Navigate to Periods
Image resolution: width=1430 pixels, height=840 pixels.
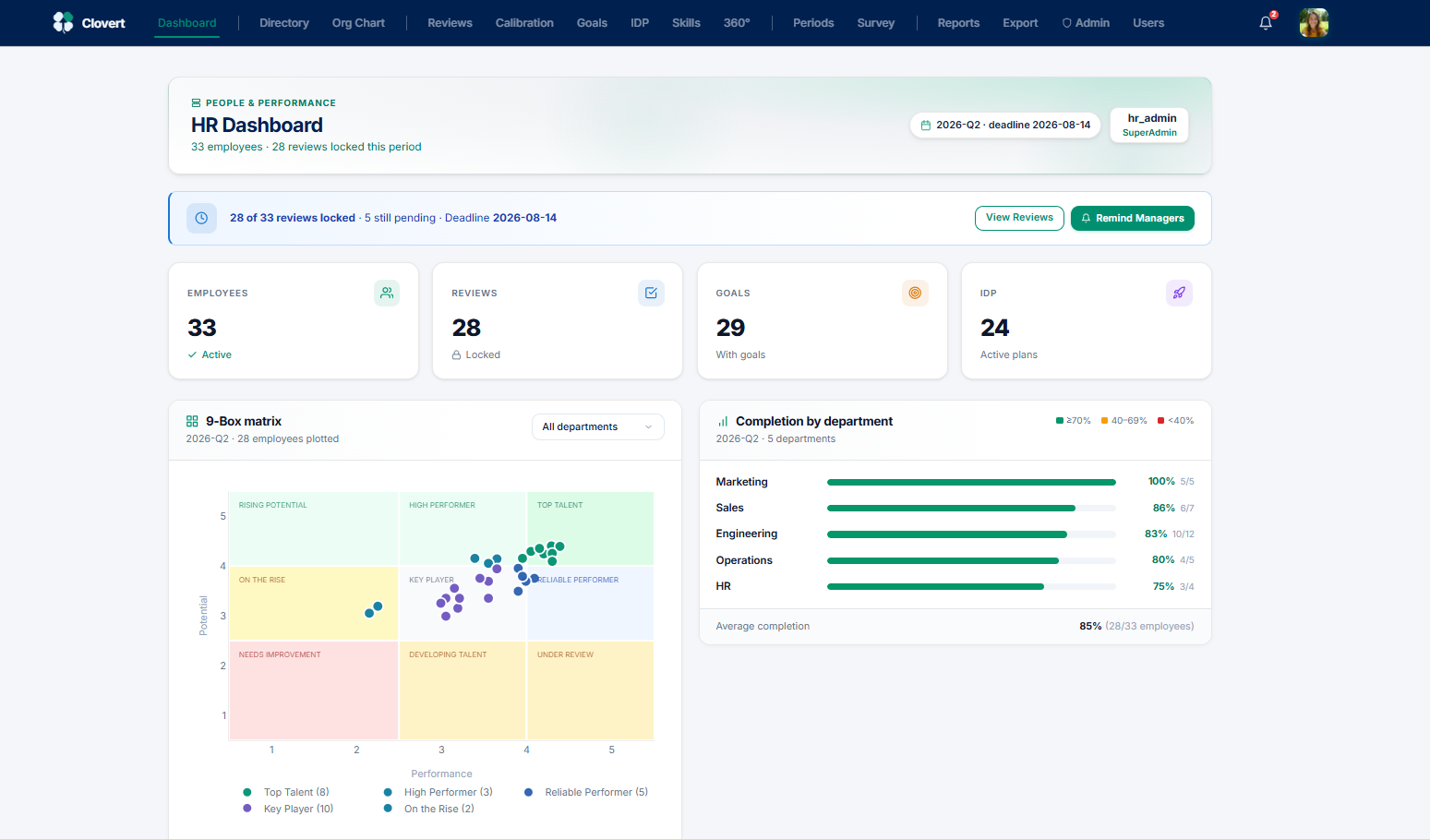pos(813,23)
